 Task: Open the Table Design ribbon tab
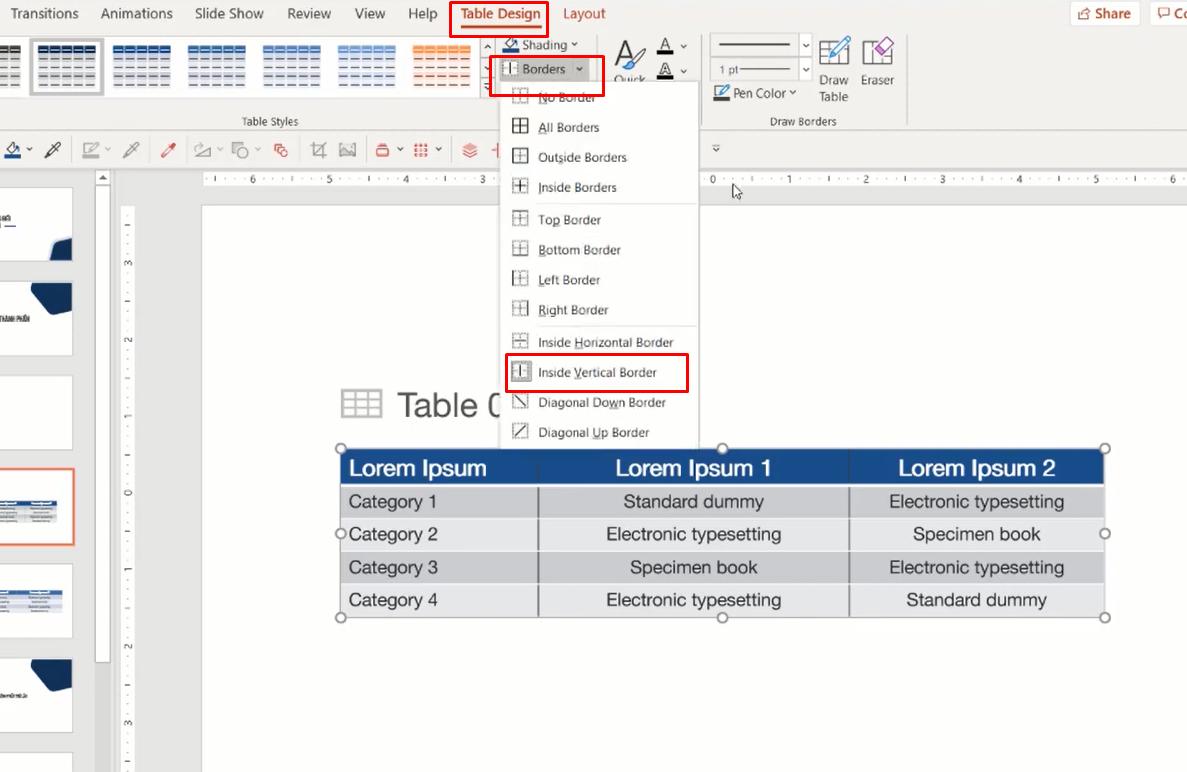coord(500,14)
